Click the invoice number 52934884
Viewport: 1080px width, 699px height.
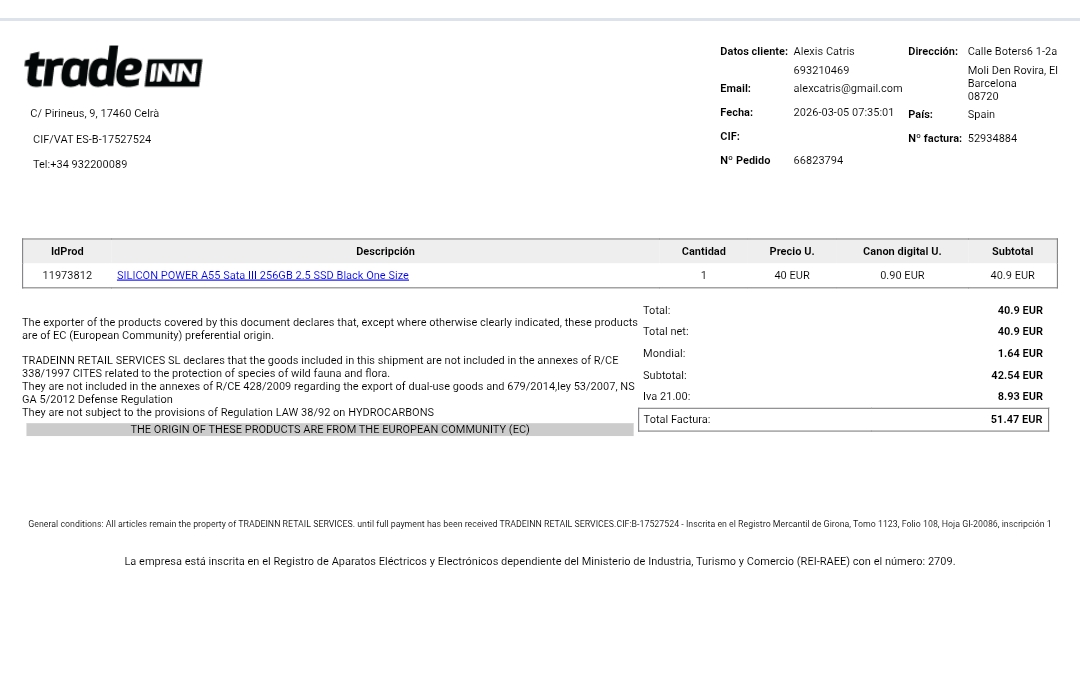click(x=991, y=138)
